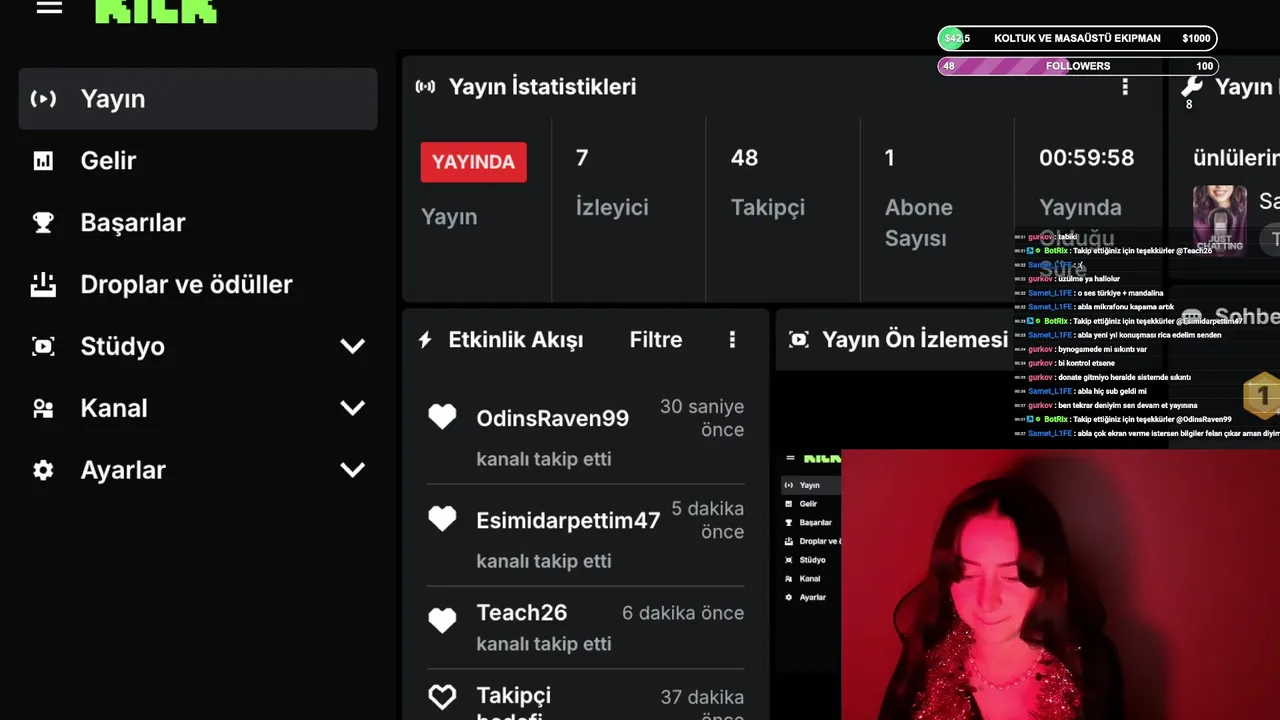Click the gold hexagon badge numbered 1
Viewport: 1280px width, 720px height.
pyautogui.click(x=1262, y=396)
